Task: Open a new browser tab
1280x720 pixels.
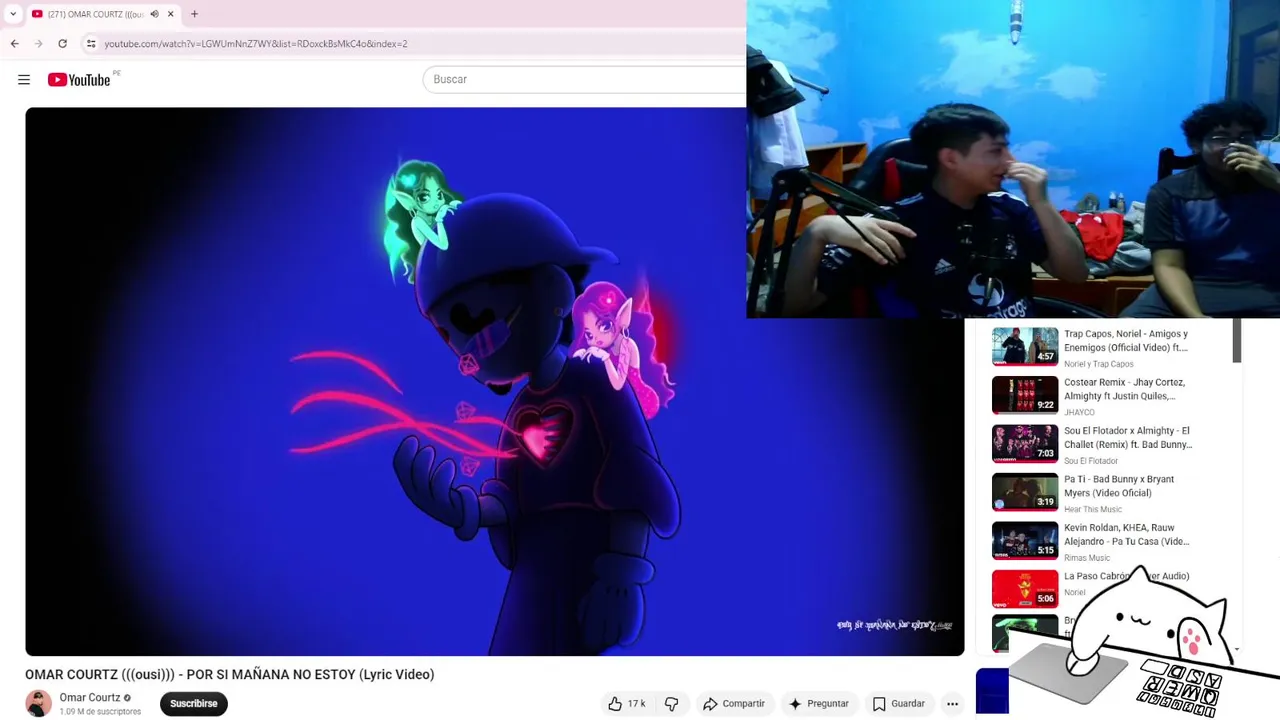Action: (194, 14)
